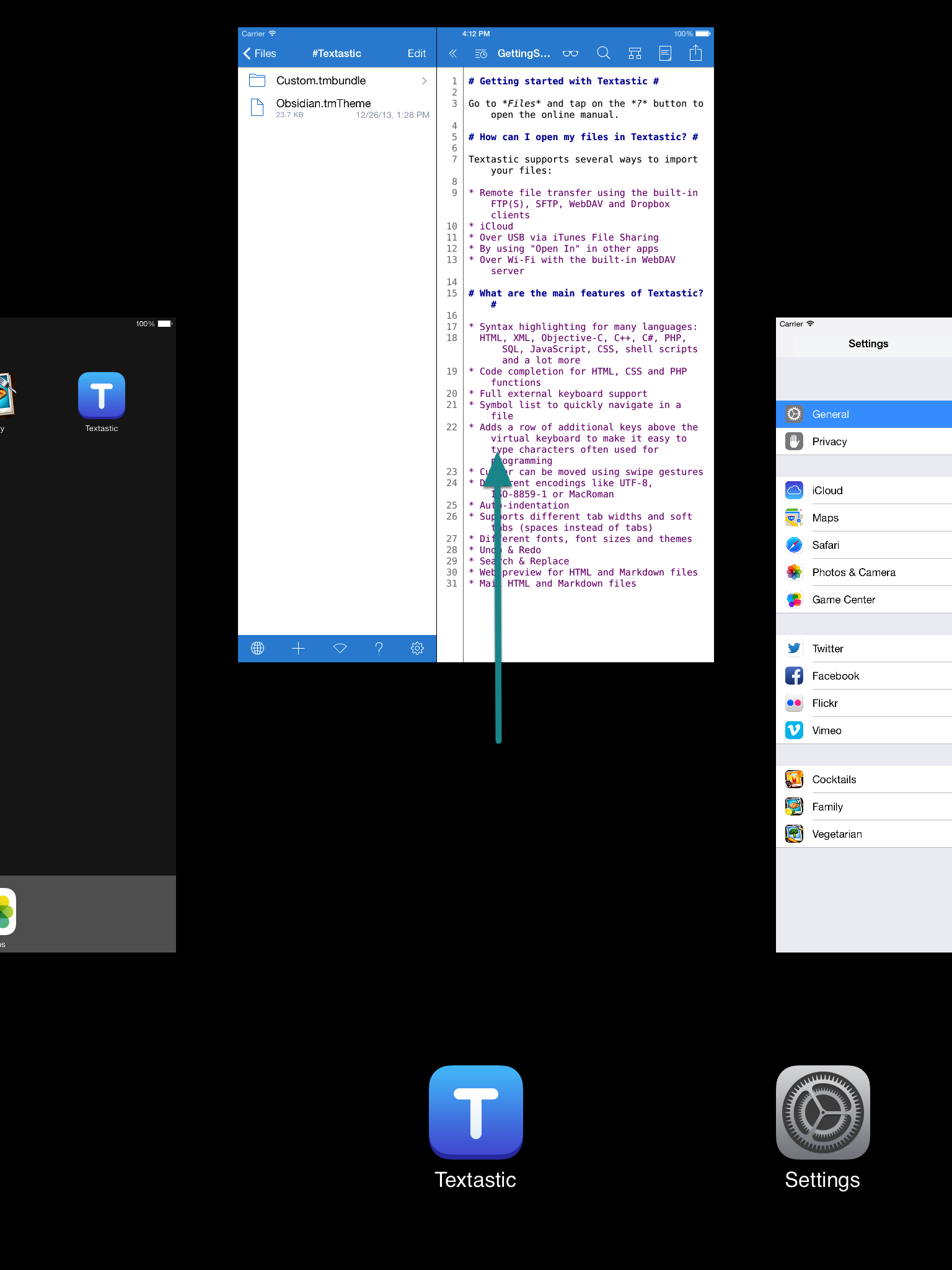Tap the '* iCloud' line in the editor

coord(491,226)
